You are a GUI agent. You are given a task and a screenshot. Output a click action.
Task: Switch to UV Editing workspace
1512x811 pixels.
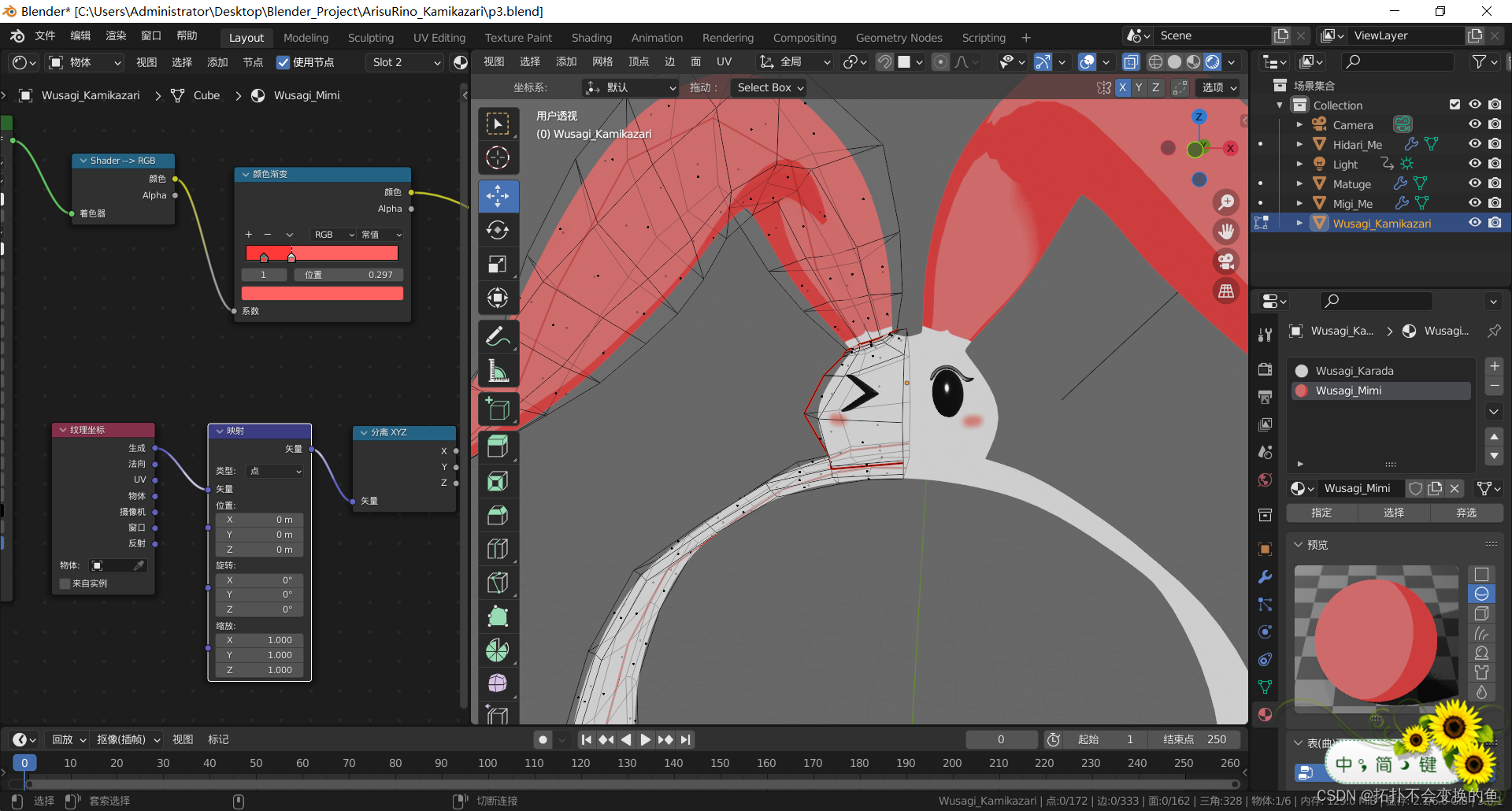click(x=439, y=38)
